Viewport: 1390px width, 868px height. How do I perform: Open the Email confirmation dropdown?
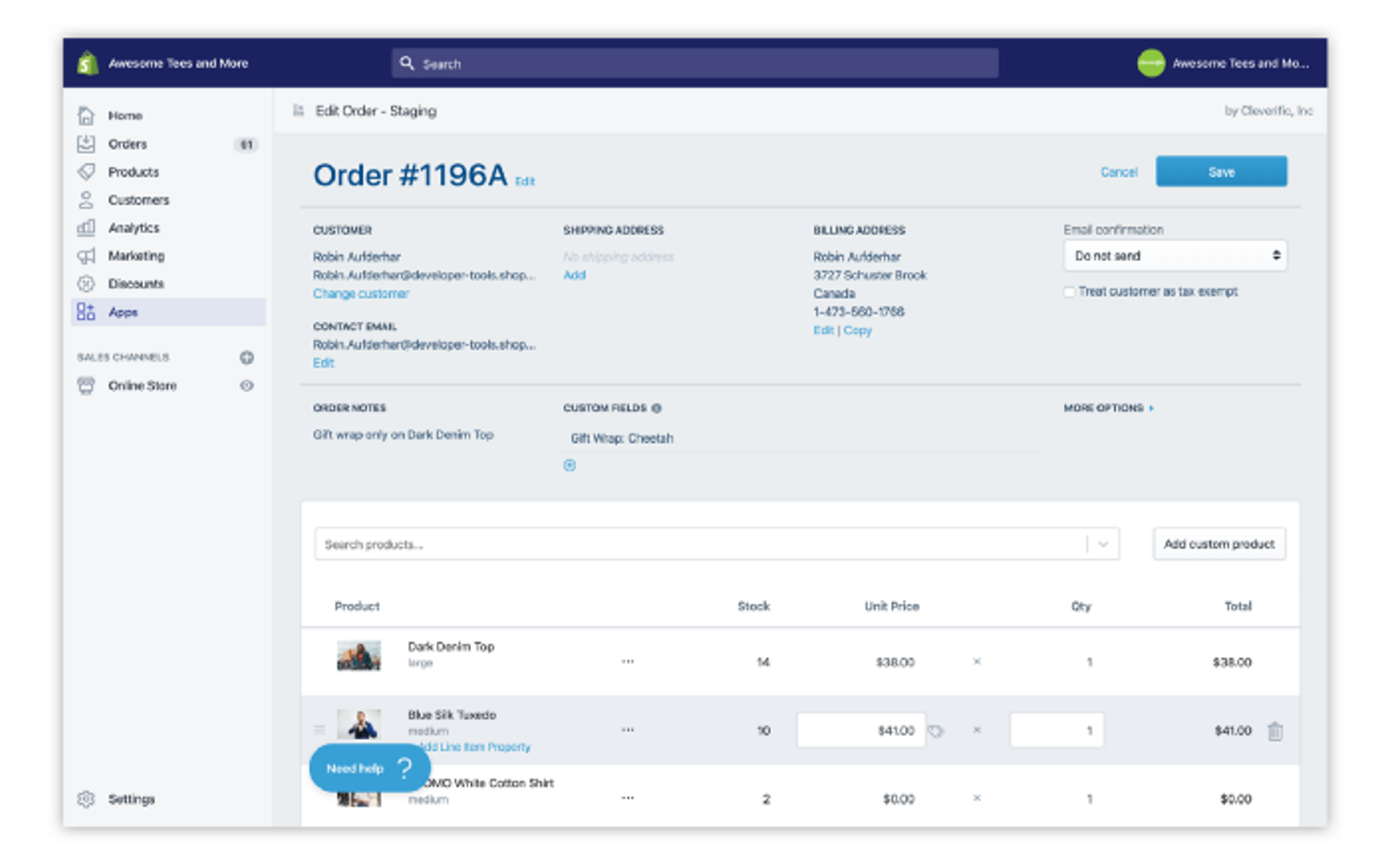point(1175,256)
